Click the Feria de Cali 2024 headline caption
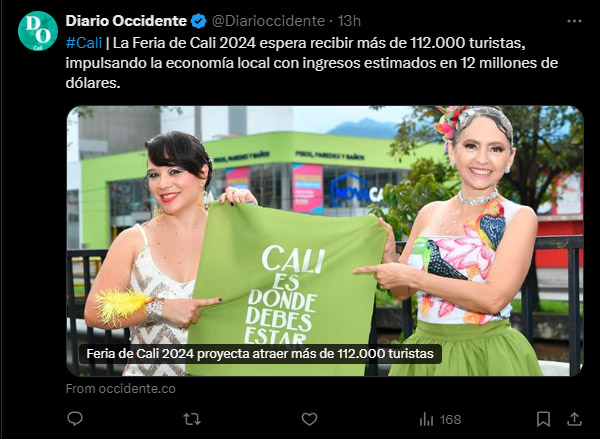 pyautogui.click(x=260, y=354)
